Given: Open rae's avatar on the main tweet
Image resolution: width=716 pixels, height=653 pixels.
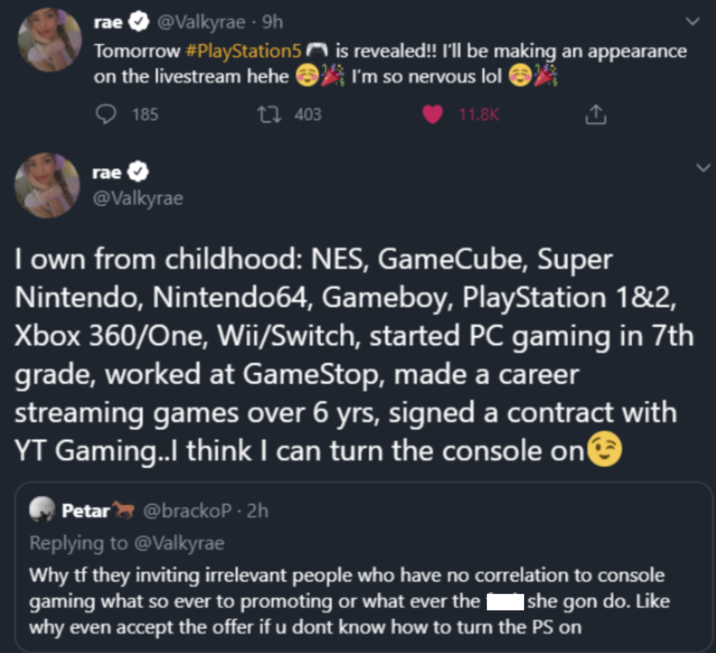Looking at the screenshot, I should coord(48,185).
